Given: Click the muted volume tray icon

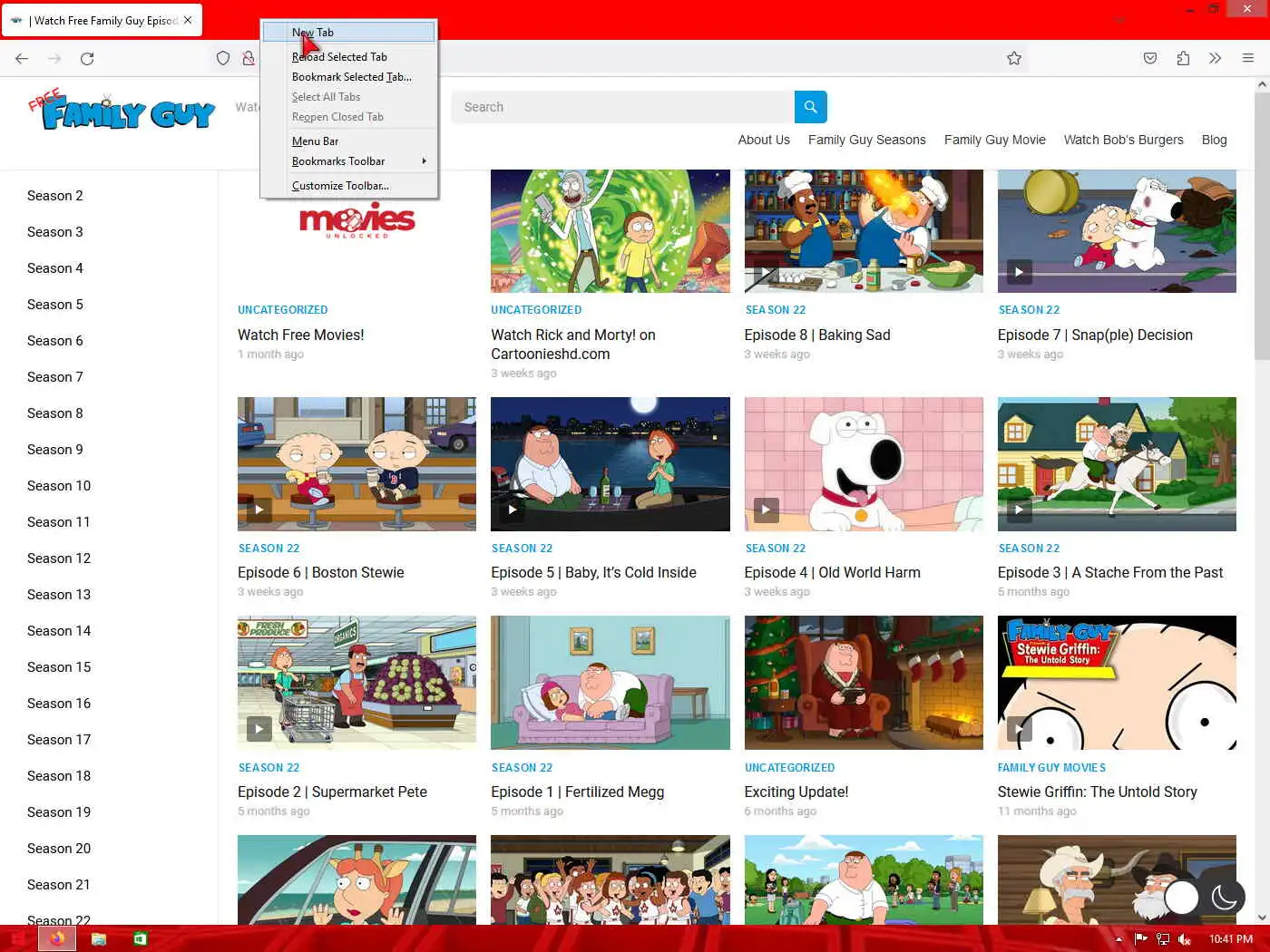Looking at the screenshot, I should pos(1185,939).
